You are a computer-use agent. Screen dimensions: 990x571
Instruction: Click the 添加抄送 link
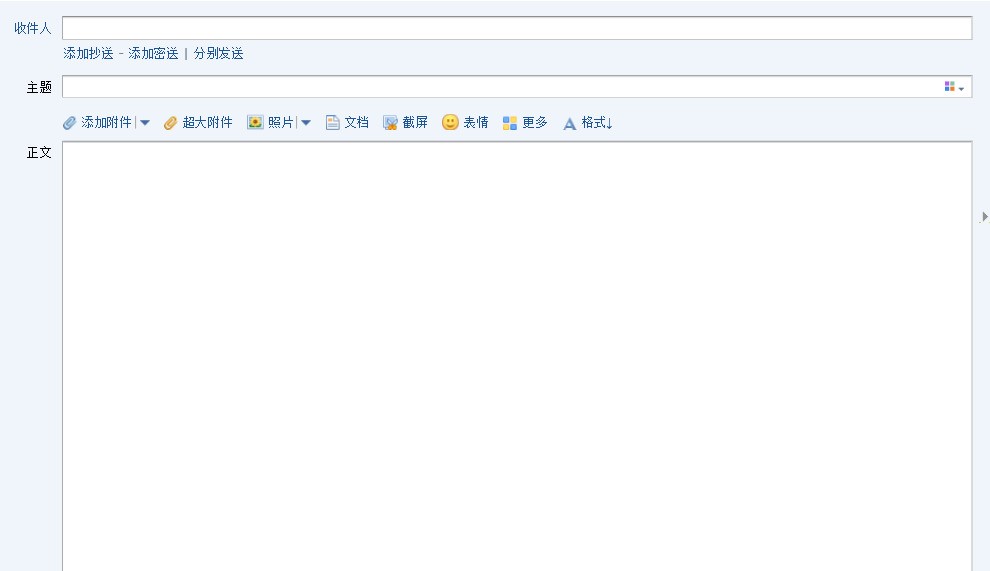click(88, 54)
